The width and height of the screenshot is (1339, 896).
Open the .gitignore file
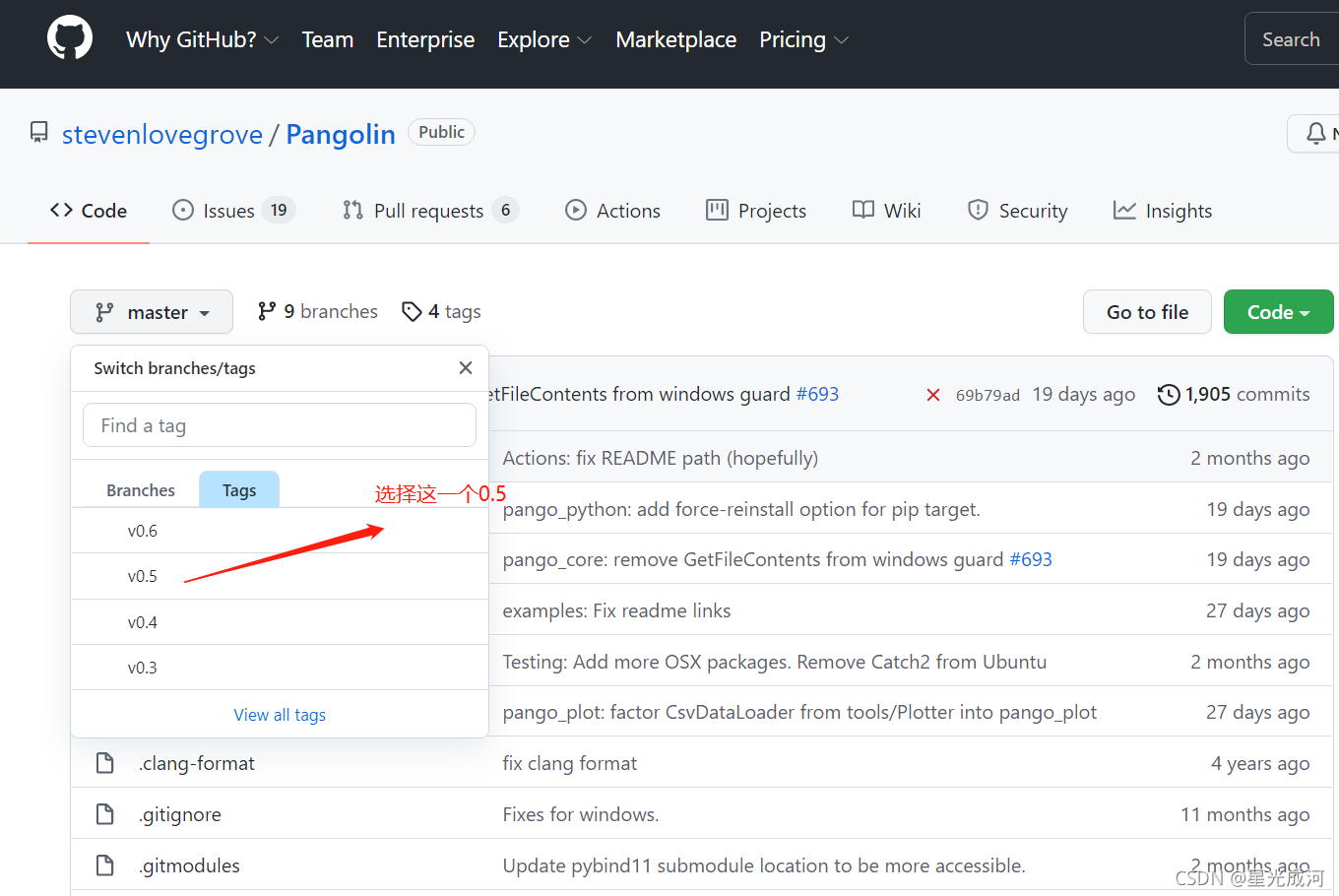point(180,814)
